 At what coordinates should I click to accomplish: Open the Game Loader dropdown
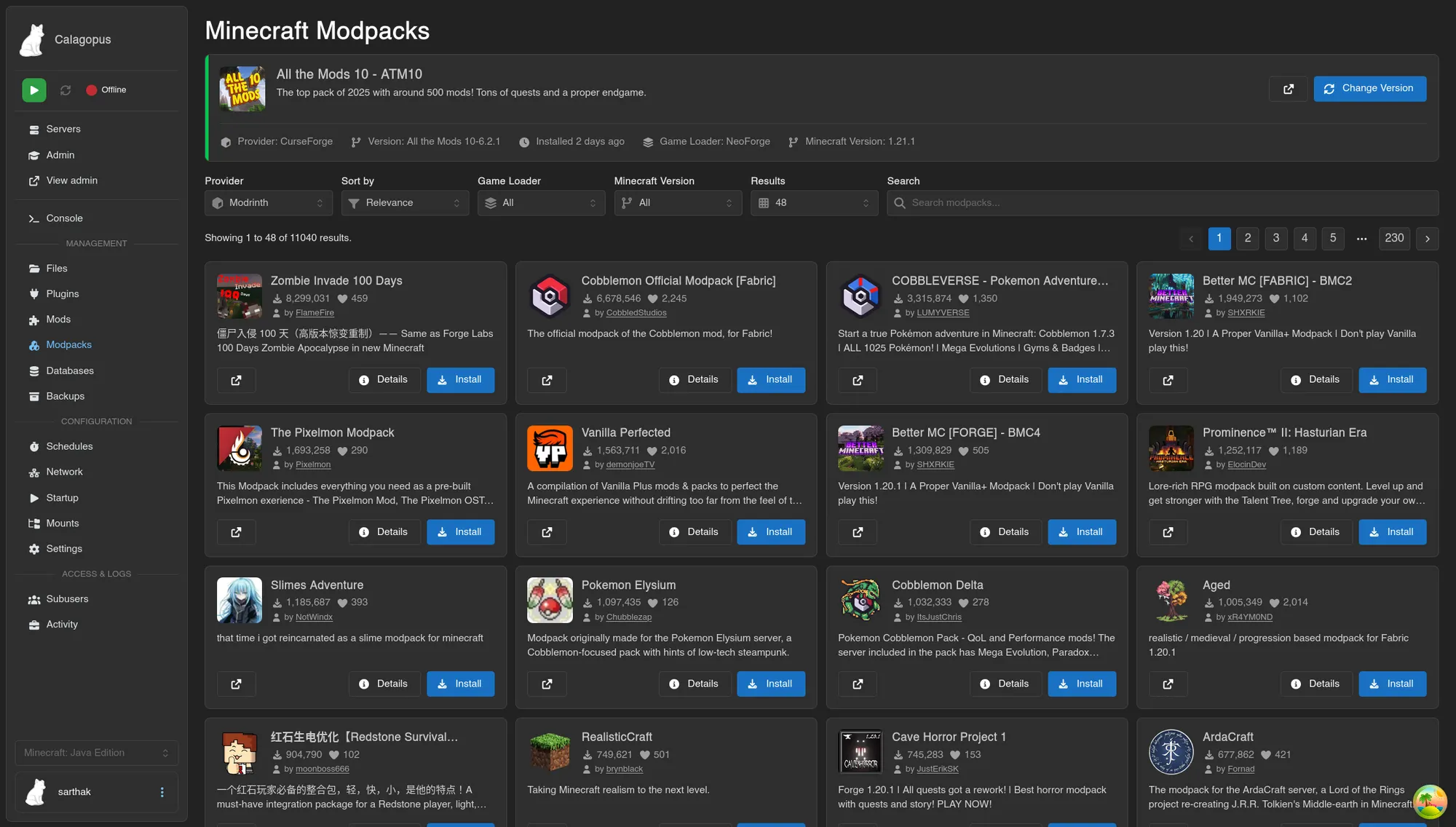542,203
